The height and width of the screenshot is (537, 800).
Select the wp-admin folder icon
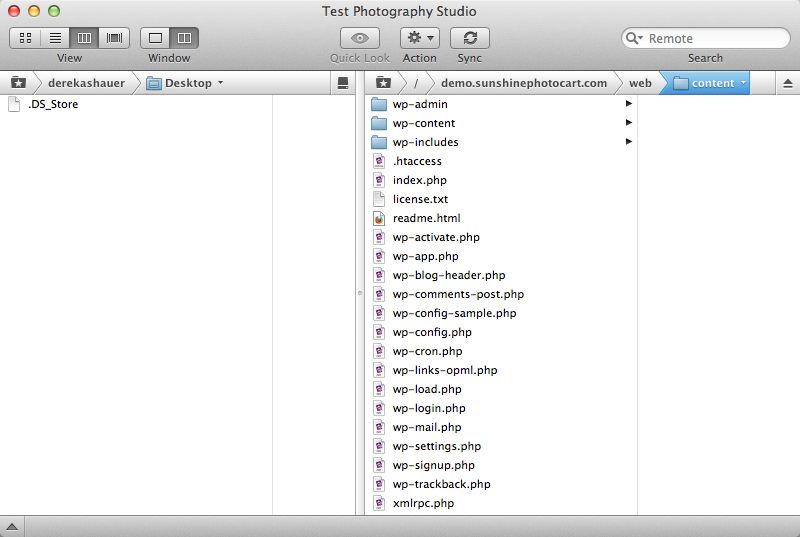(x=379, y=104)
